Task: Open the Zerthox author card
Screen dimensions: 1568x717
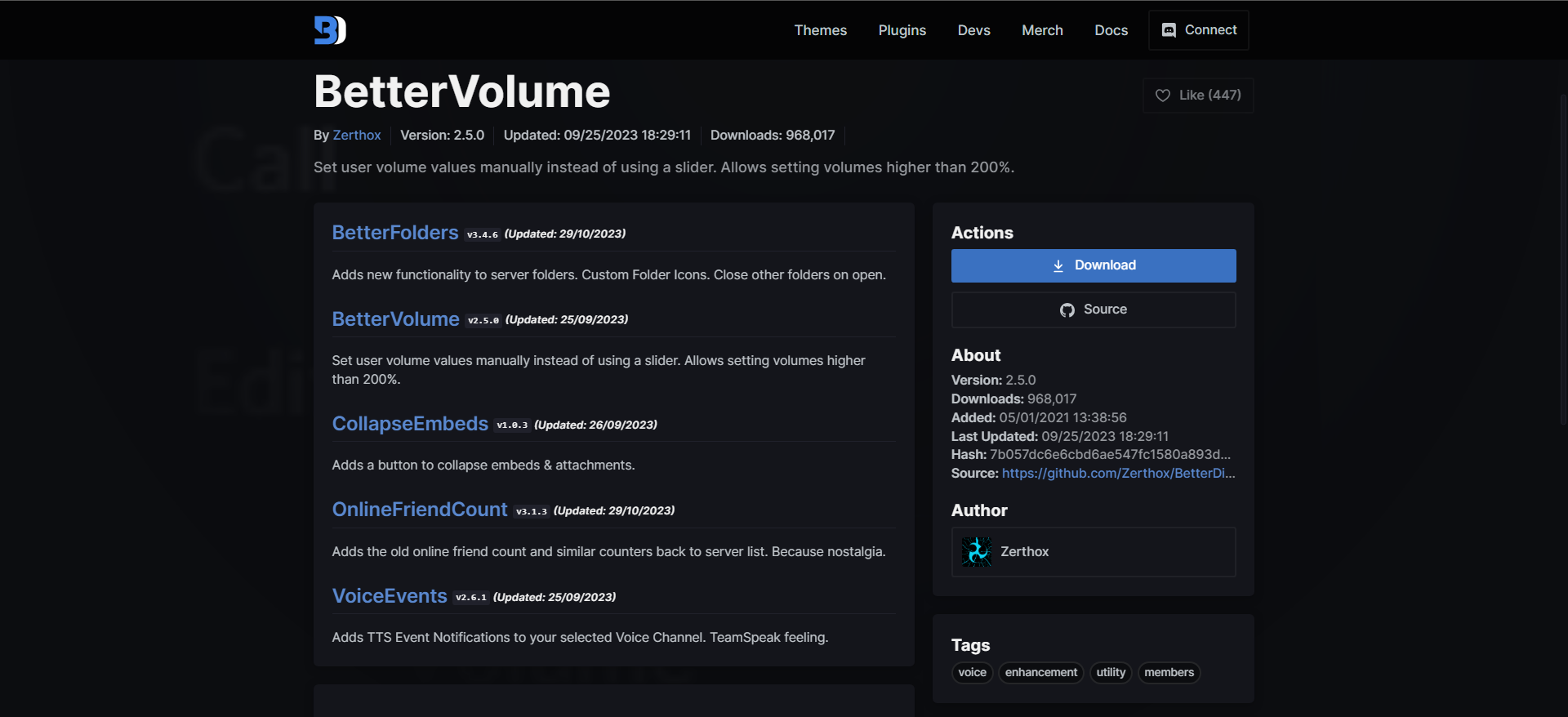Action: coord(1094,552)
